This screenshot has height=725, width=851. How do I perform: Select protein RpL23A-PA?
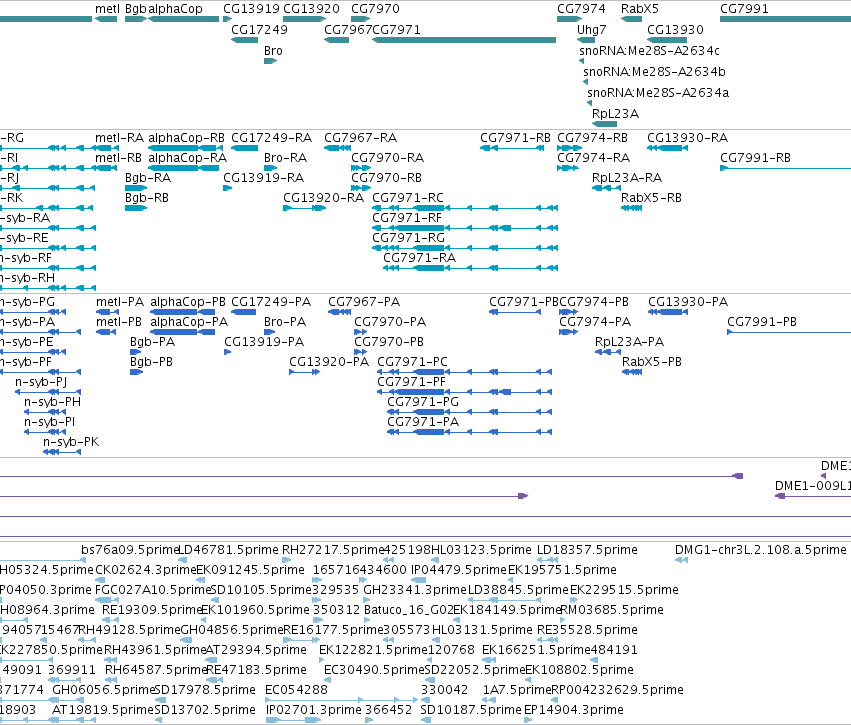(608, 352)
